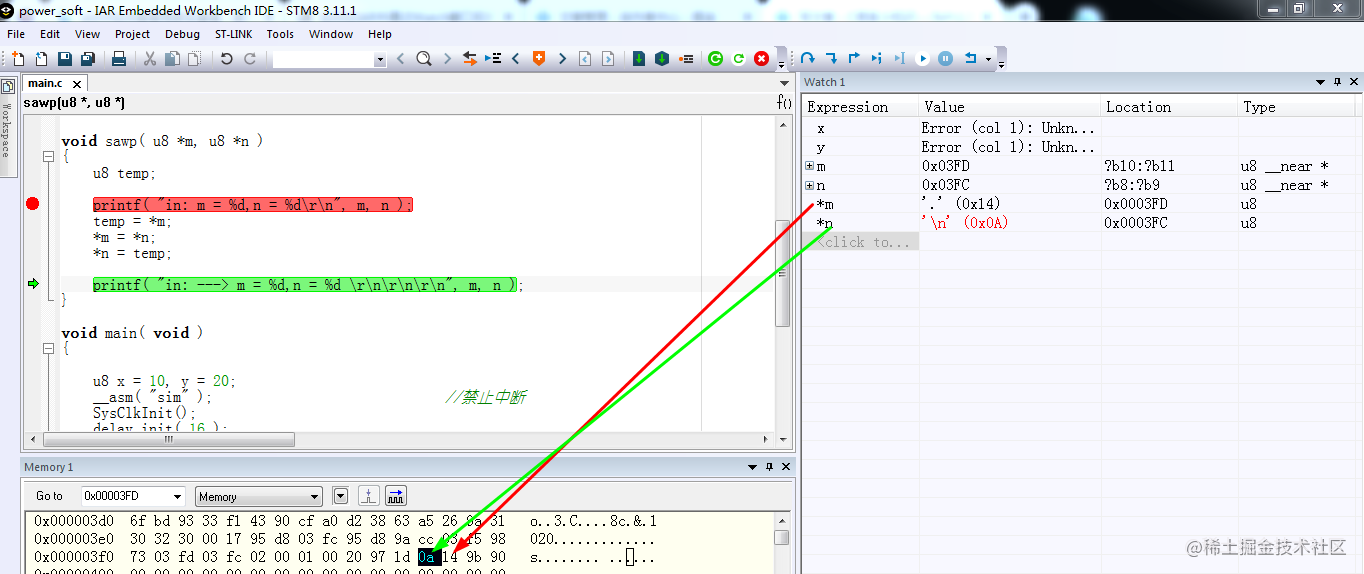Stop debugging with the red X icon

pos(761,59)
